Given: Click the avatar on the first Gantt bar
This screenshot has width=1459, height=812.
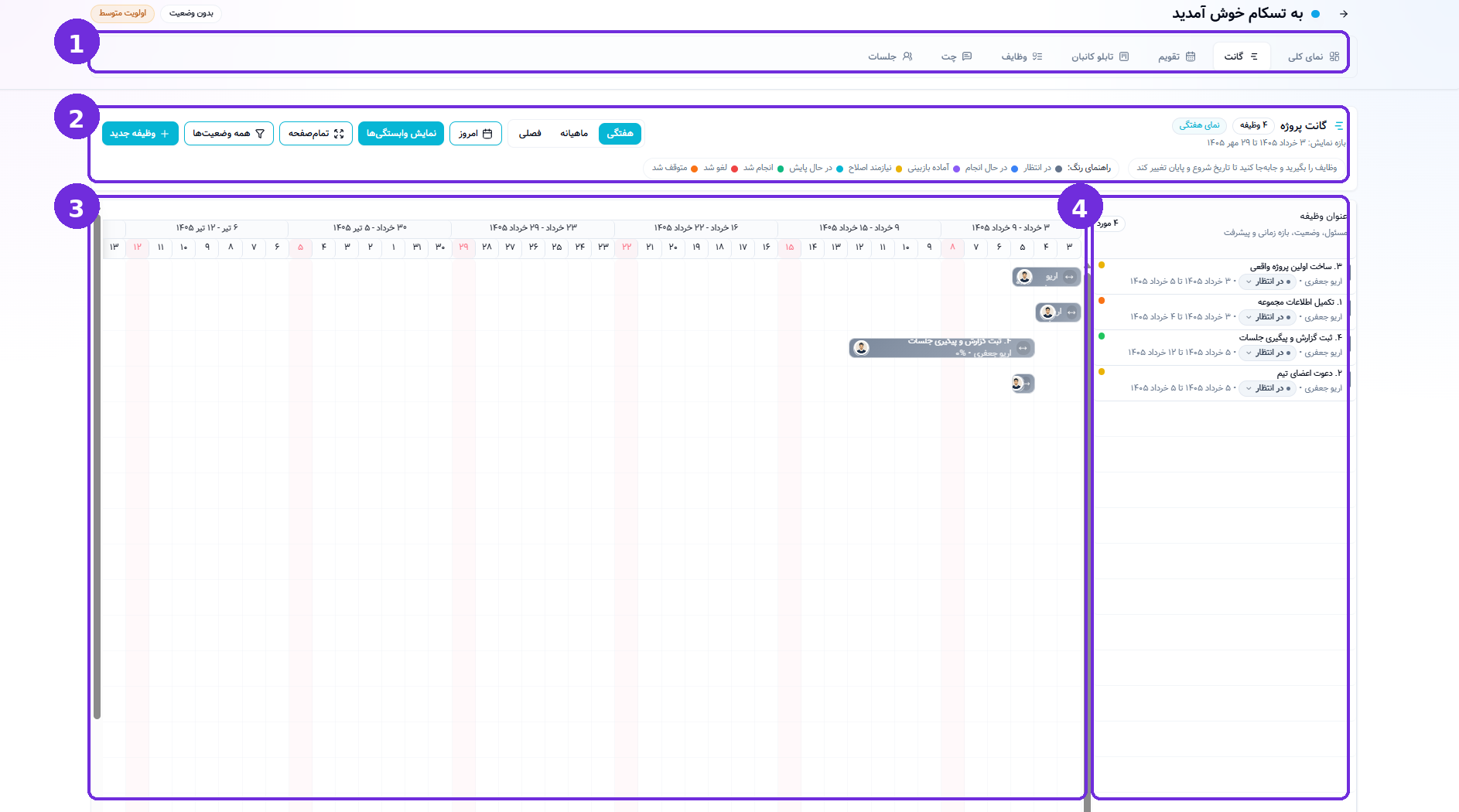Looking at the screenshot, I should point(1024,277).
